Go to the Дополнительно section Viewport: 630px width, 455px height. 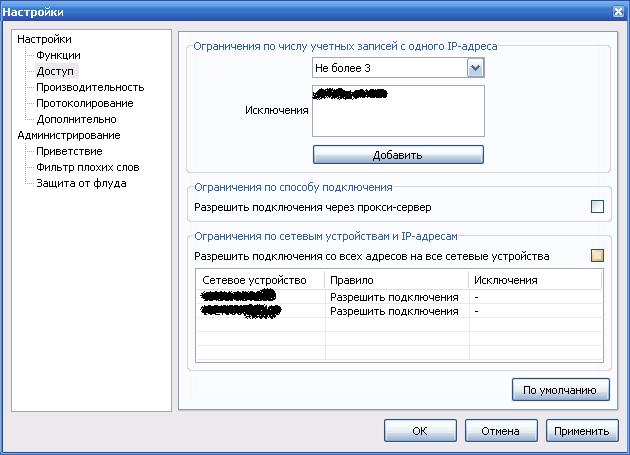coord(76,120)
